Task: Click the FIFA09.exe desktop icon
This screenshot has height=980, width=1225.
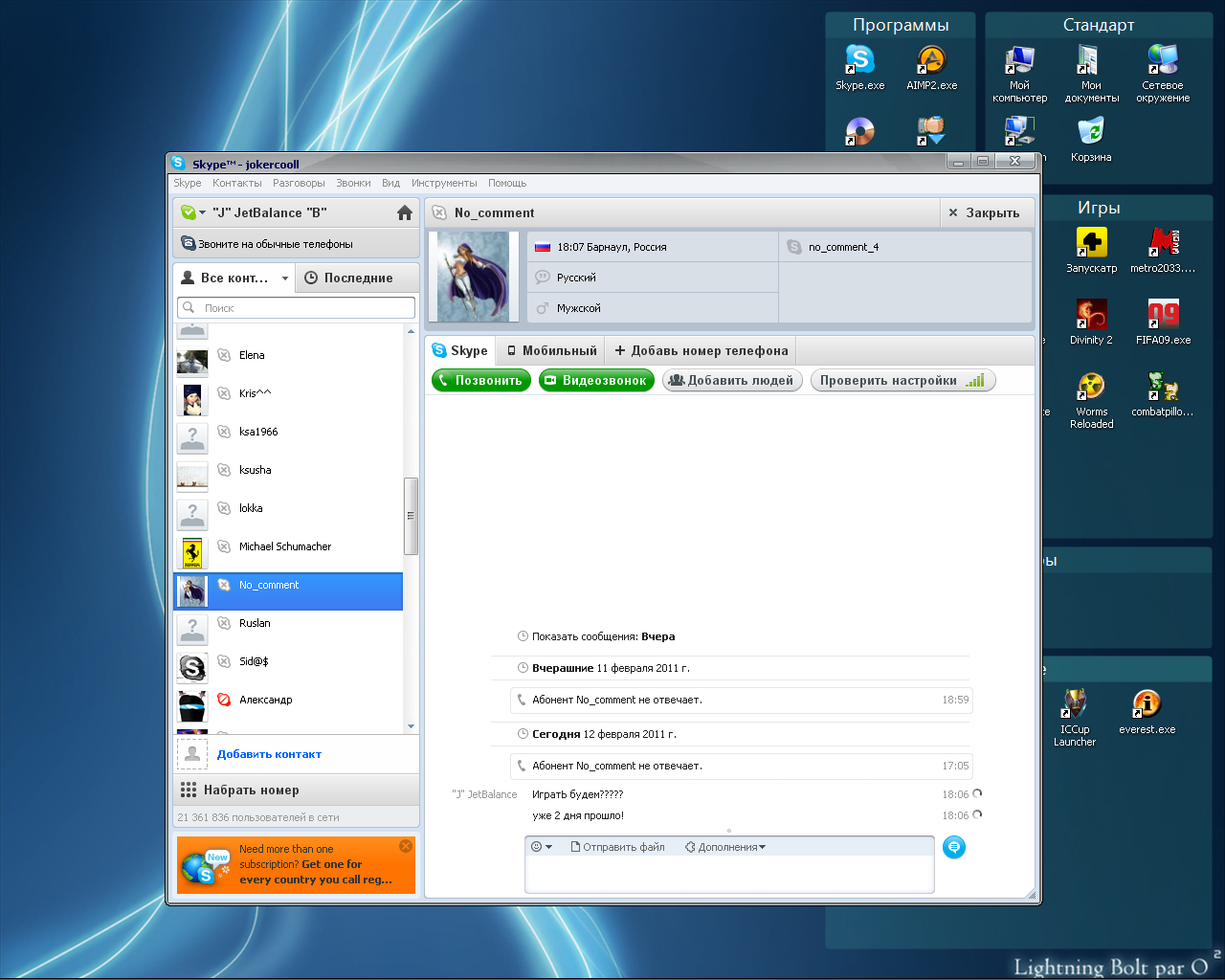Action: click(1163, 323)
